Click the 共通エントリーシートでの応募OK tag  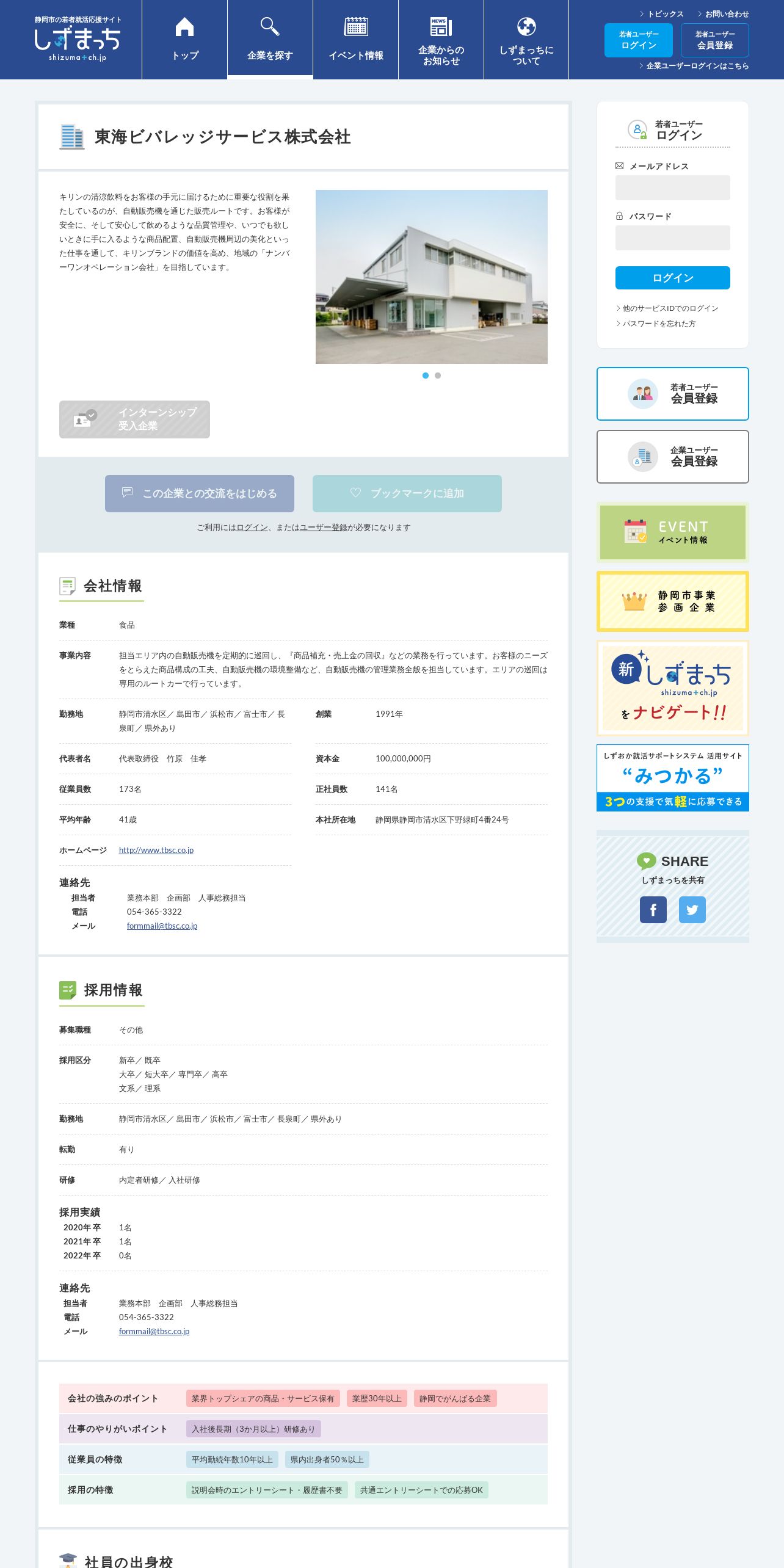point(421,1490)
